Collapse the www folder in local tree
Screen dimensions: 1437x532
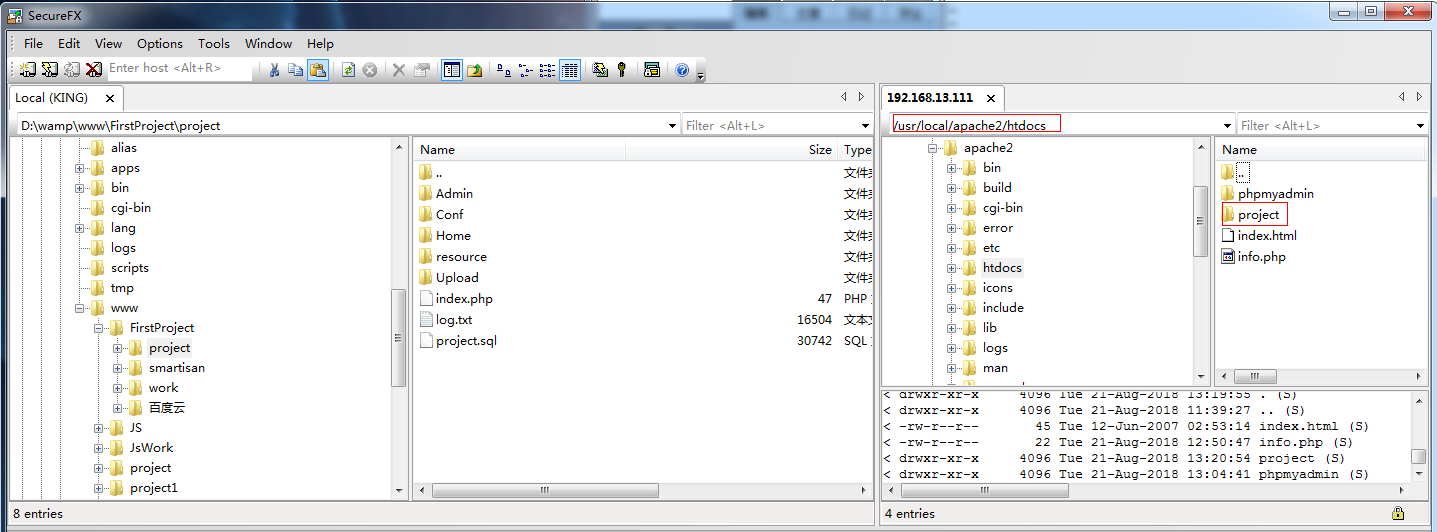[80, 308]
